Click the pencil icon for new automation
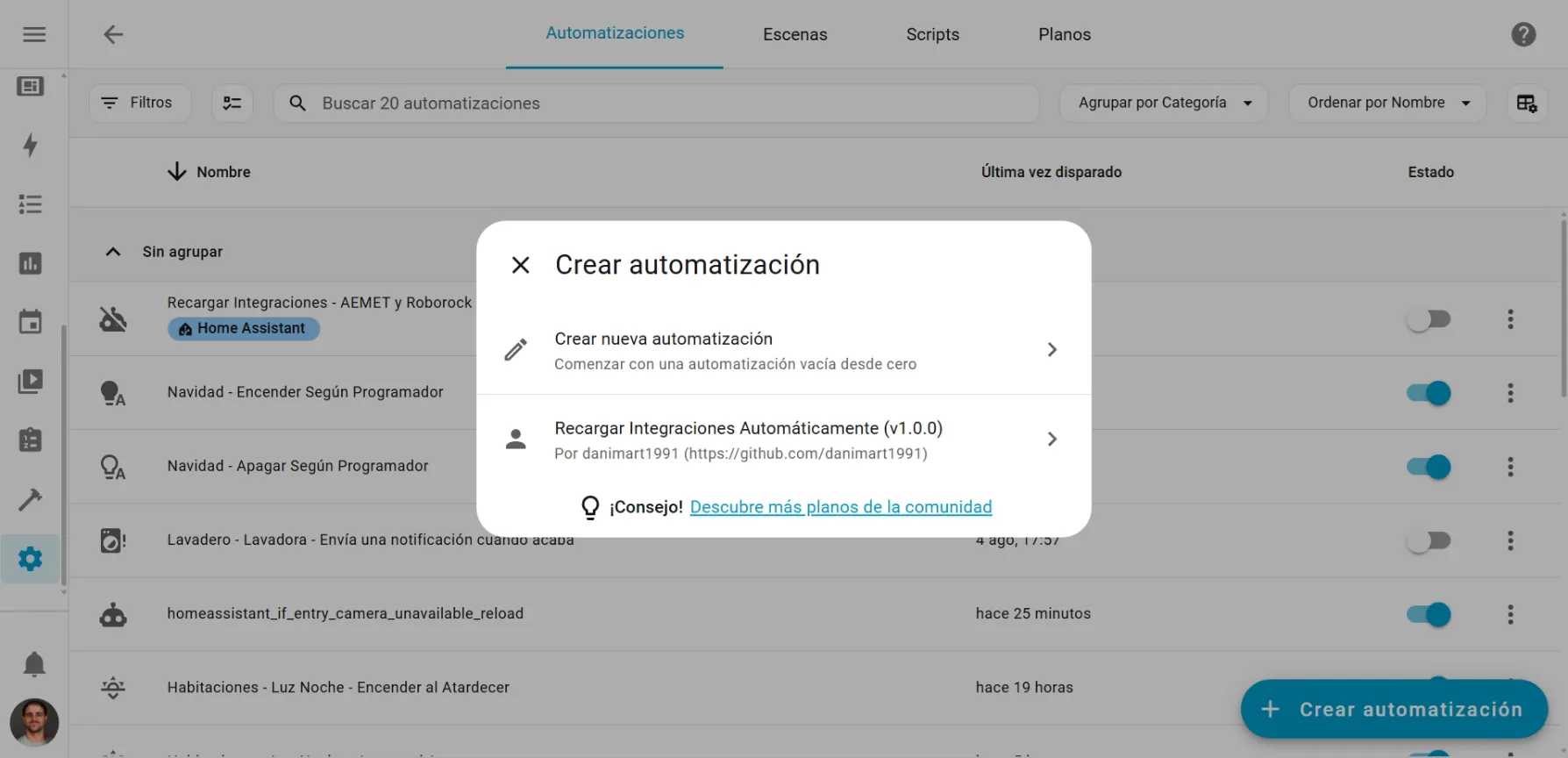The width and height of the screenshot is (1568, 758). pos(516,350)
